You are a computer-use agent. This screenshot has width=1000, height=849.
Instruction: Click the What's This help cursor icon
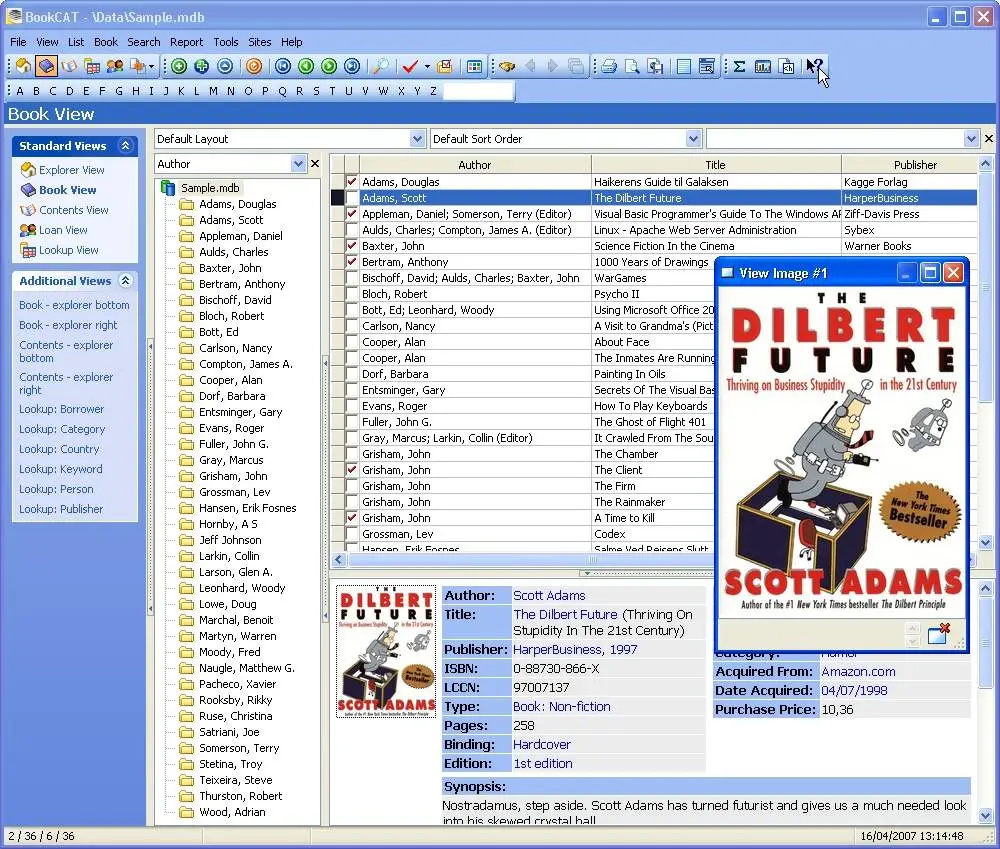pos(814,66)
